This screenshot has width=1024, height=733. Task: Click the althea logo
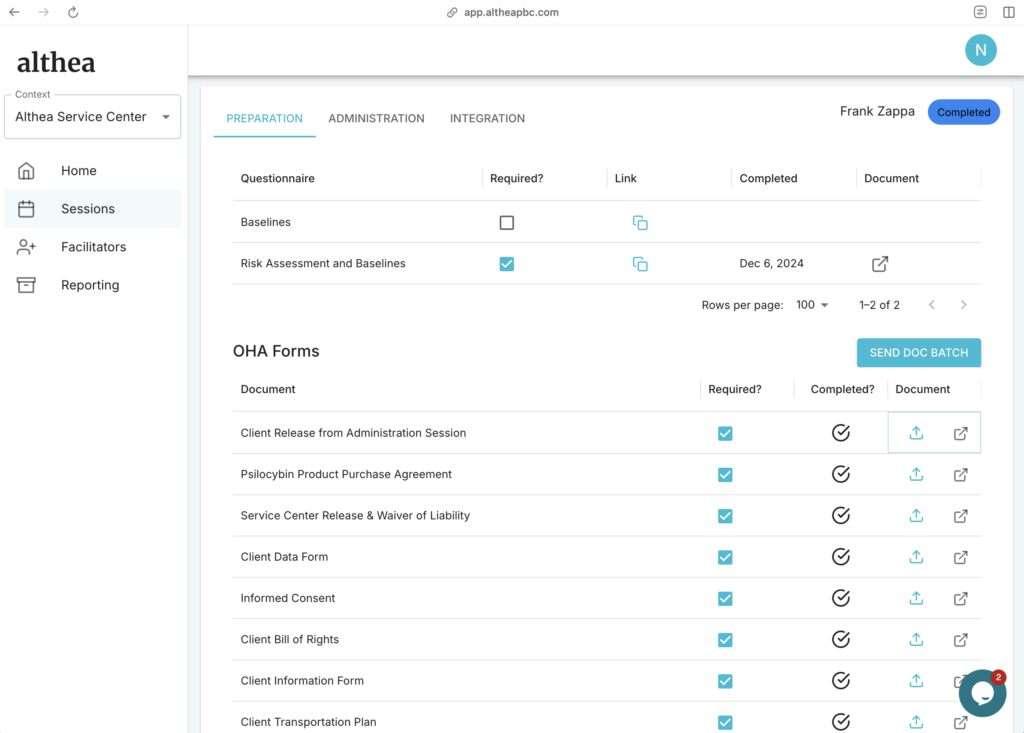coord(56,63)
